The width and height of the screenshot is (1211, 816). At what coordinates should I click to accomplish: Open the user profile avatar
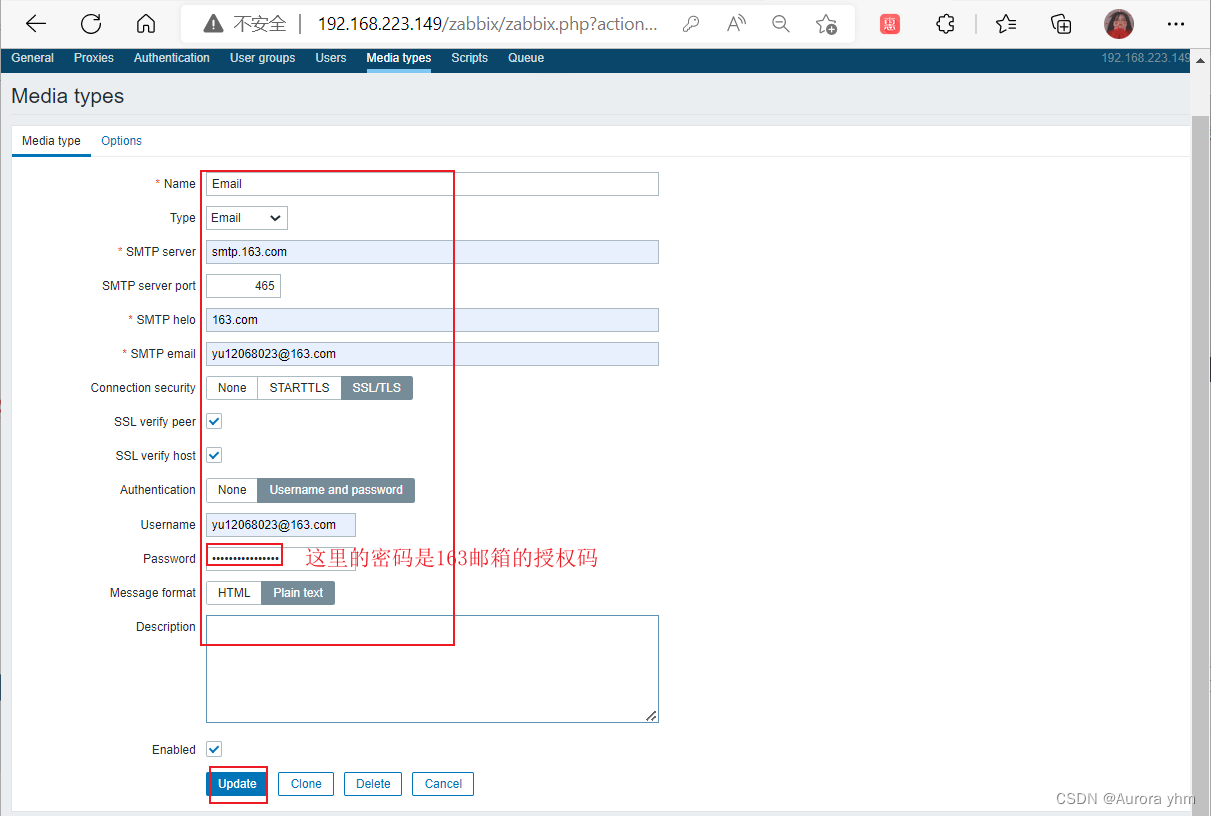click(1119, 24)
